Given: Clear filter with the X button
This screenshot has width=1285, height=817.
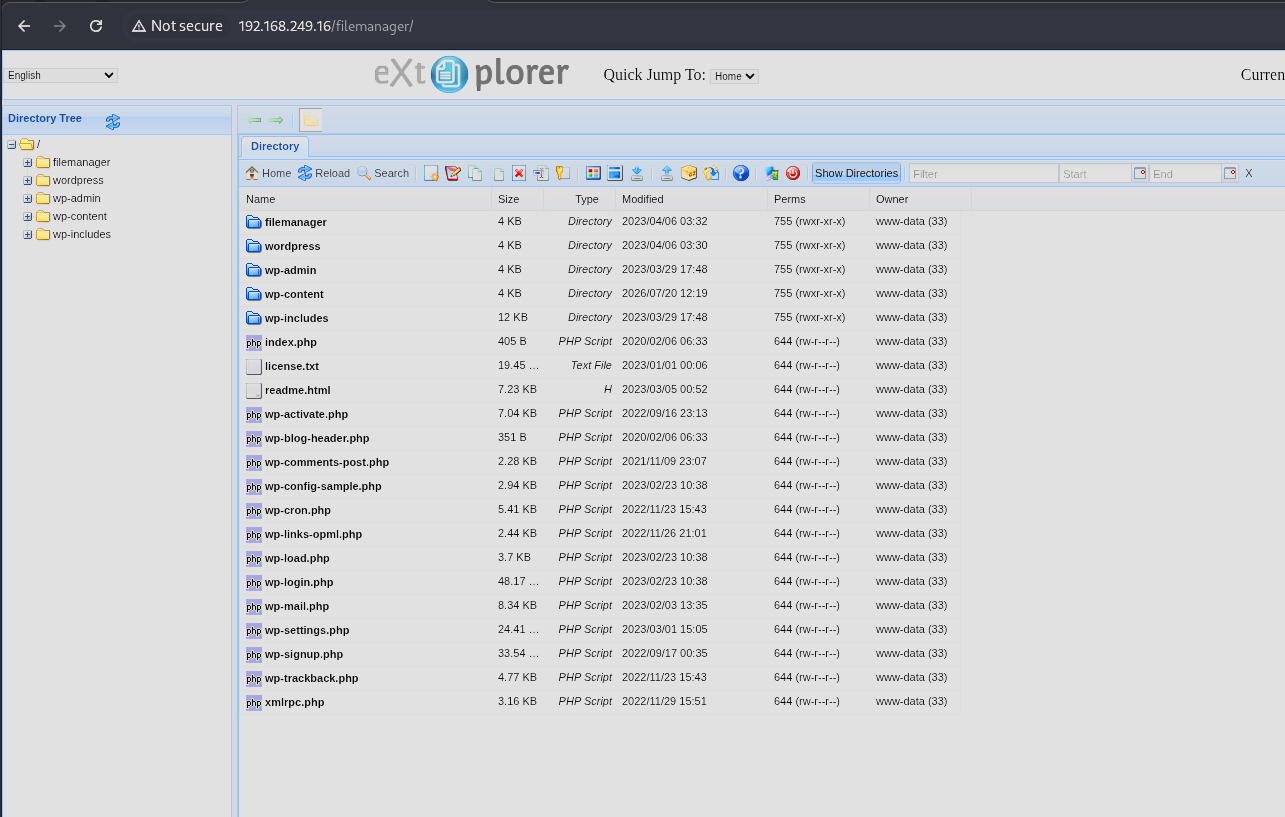Looking at the screenshot, I should point(1248,173).
